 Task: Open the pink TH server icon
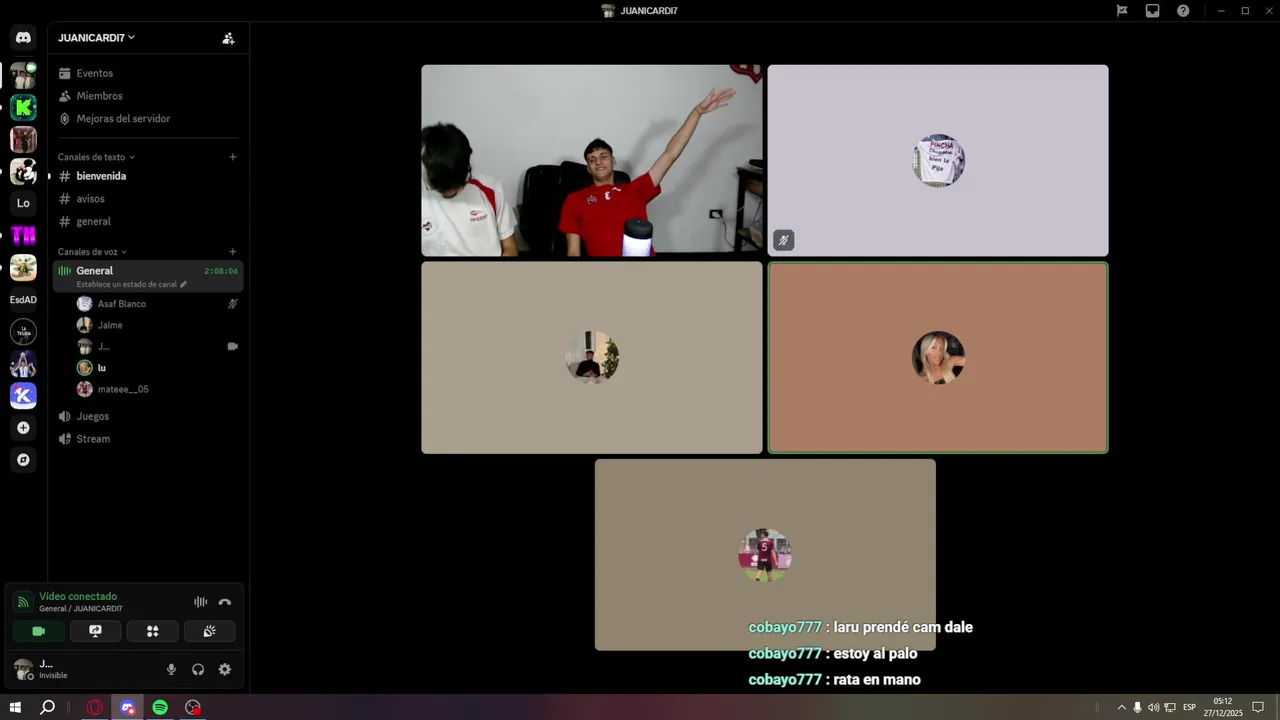pyautogui.click(x=23, y=235)
